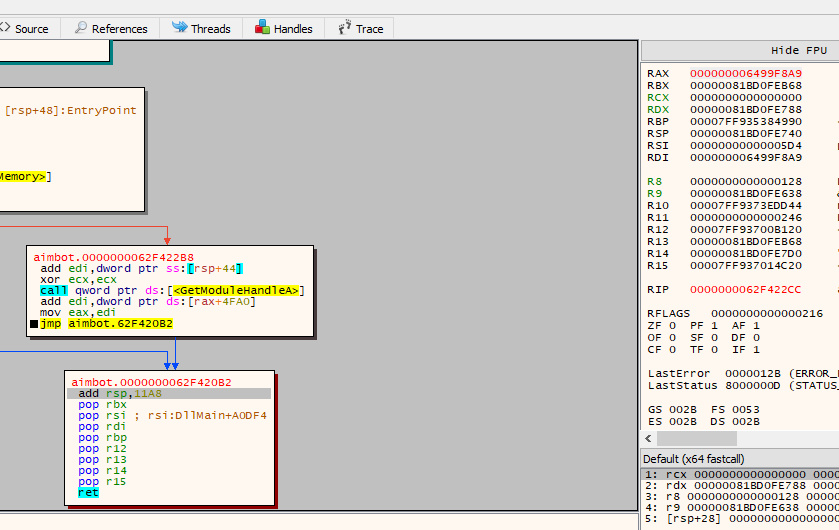Toggle the DF flag value
839x530 pixels.
(x=757, y=337)
